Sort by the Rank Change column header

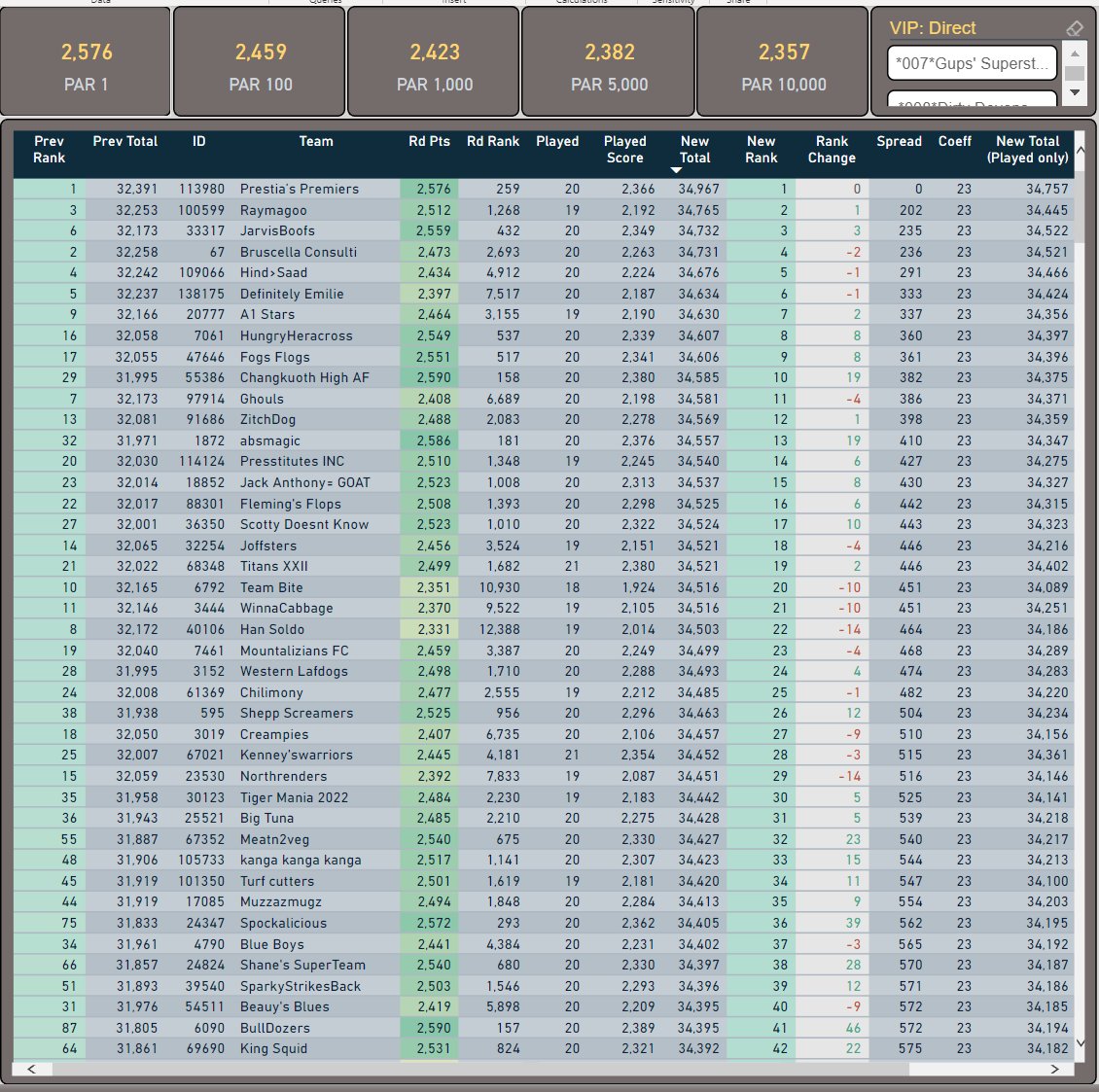(832, 150)
